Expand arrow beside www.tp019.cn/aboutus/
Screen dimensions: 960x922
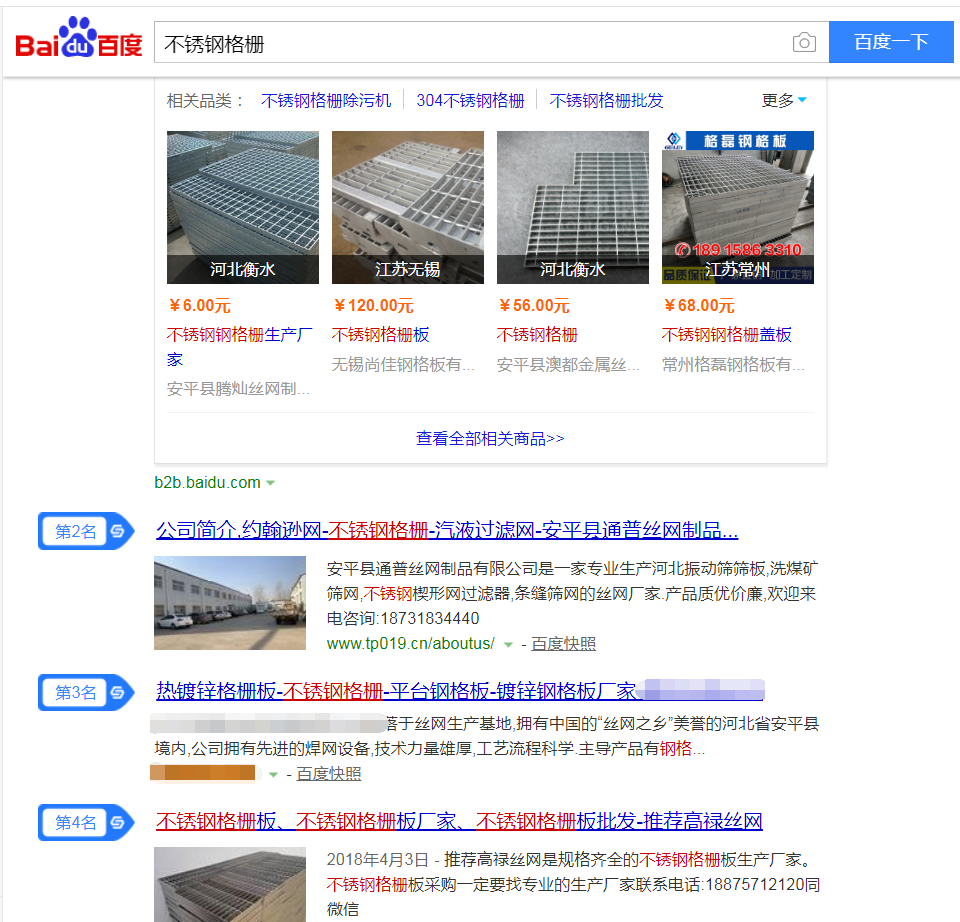[x=508, y=645]
